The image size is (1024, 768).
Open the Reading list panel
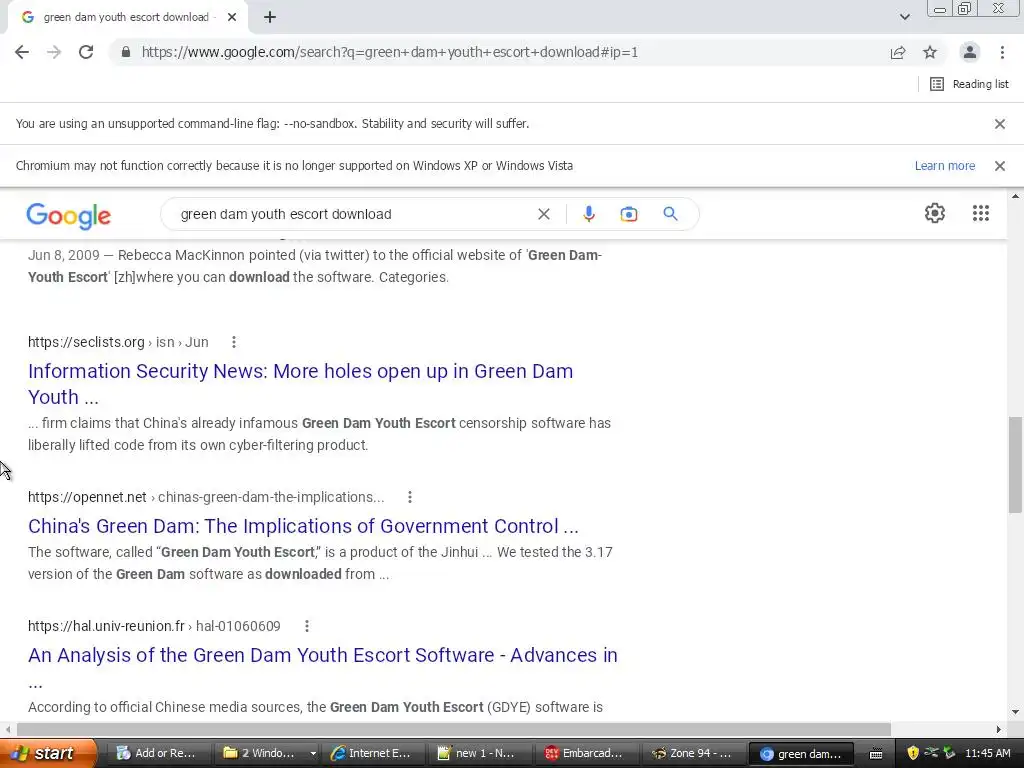click(969, 84)
